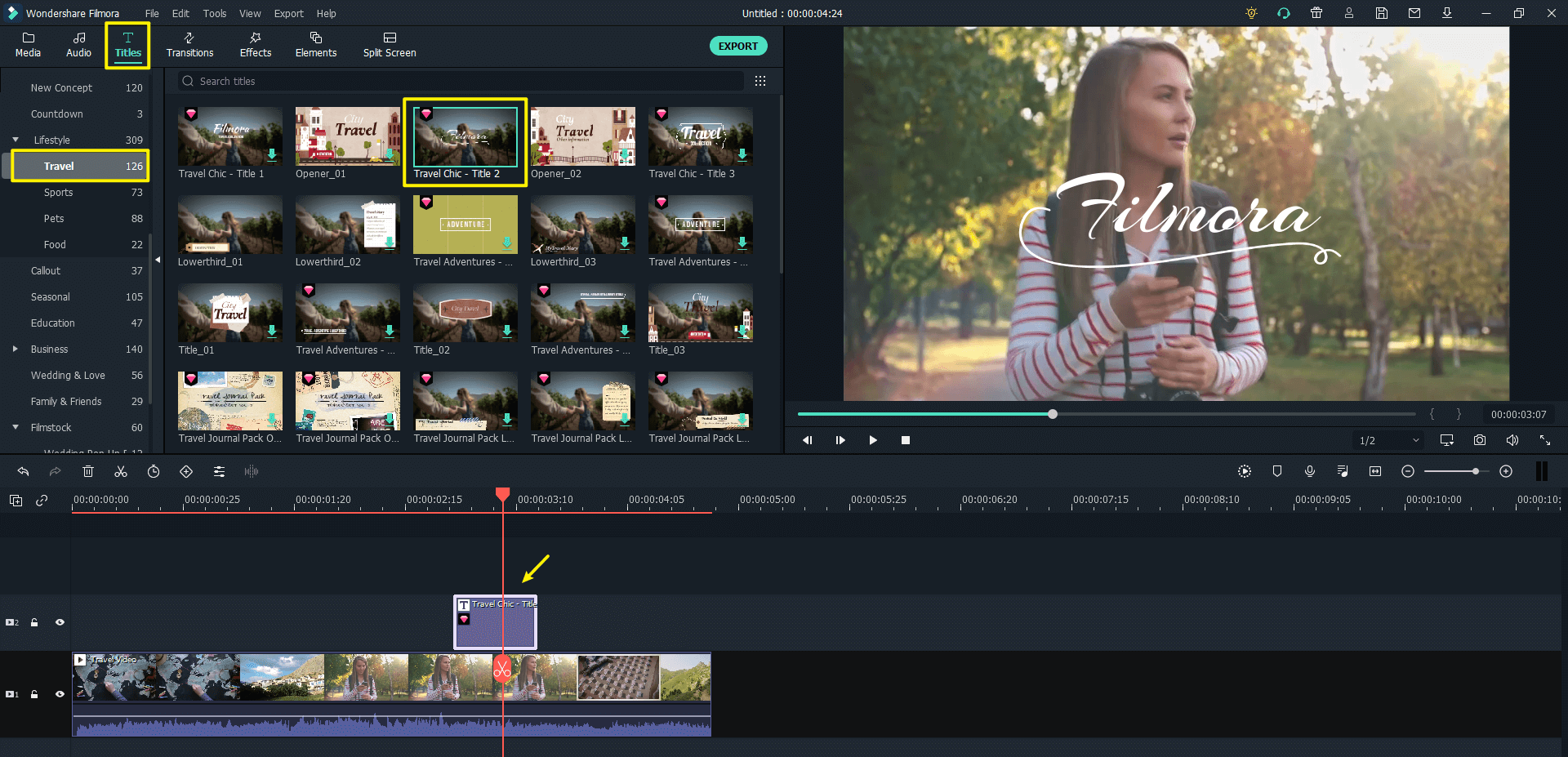
Task: Open the preview quality 1/2 dropdown
Action: (1388, 440)
